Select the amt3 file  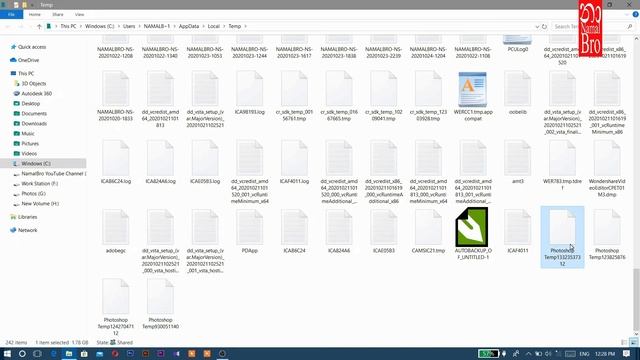pyautogui.click(x=518, y=162)
